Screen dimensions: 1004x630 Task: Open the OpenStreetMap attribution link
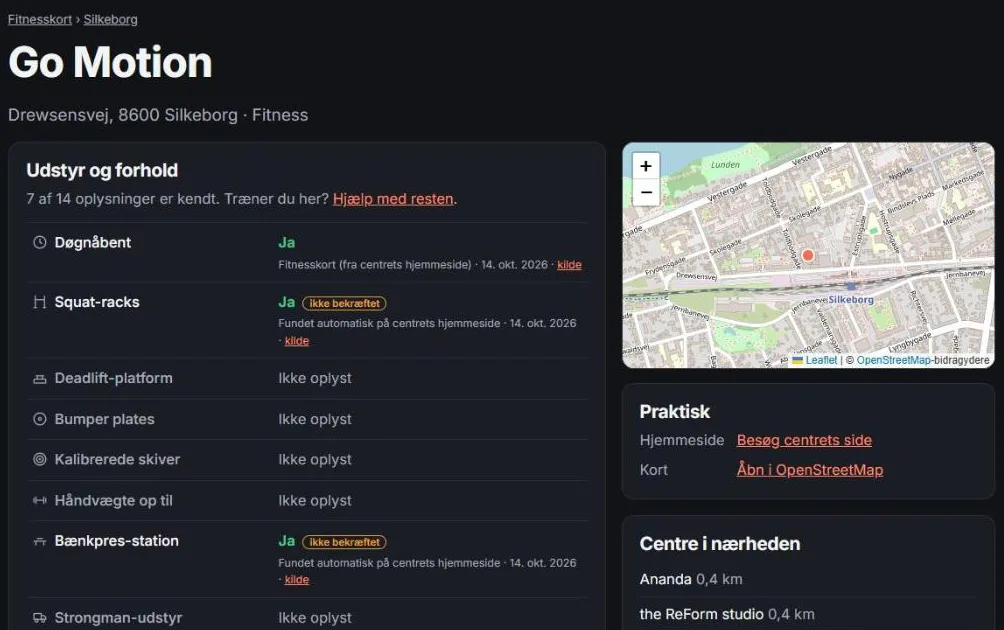pyautogui.click(x=894, y=360)
